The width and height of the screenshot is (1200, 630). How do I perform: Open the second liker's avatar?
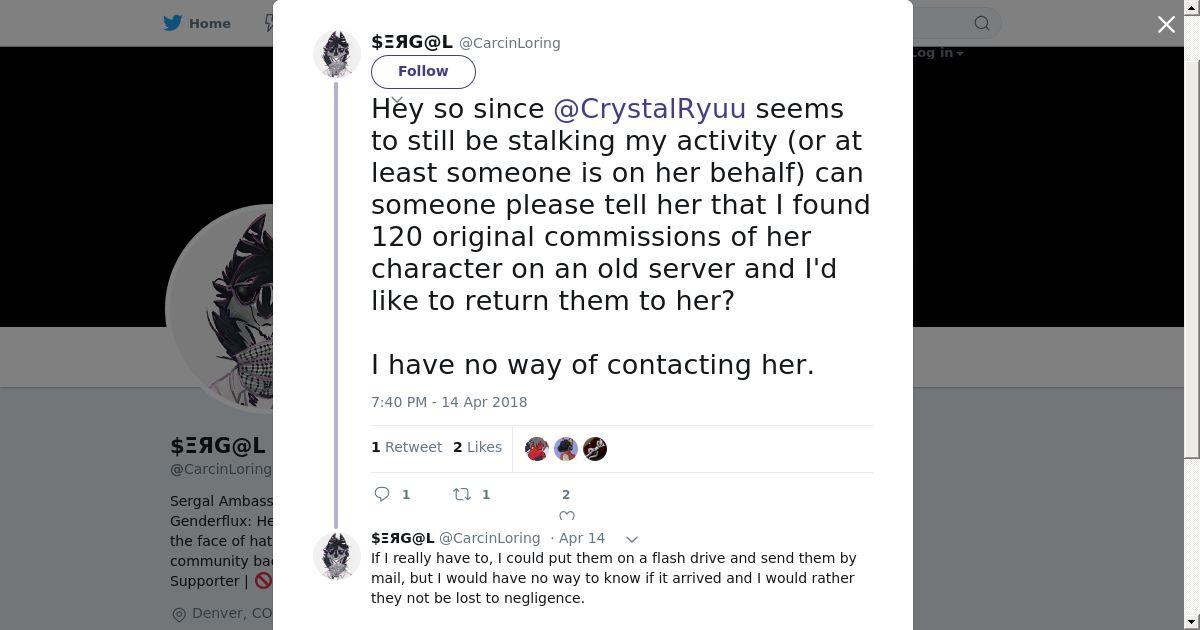pyautogui.click(x=566, y=449)
